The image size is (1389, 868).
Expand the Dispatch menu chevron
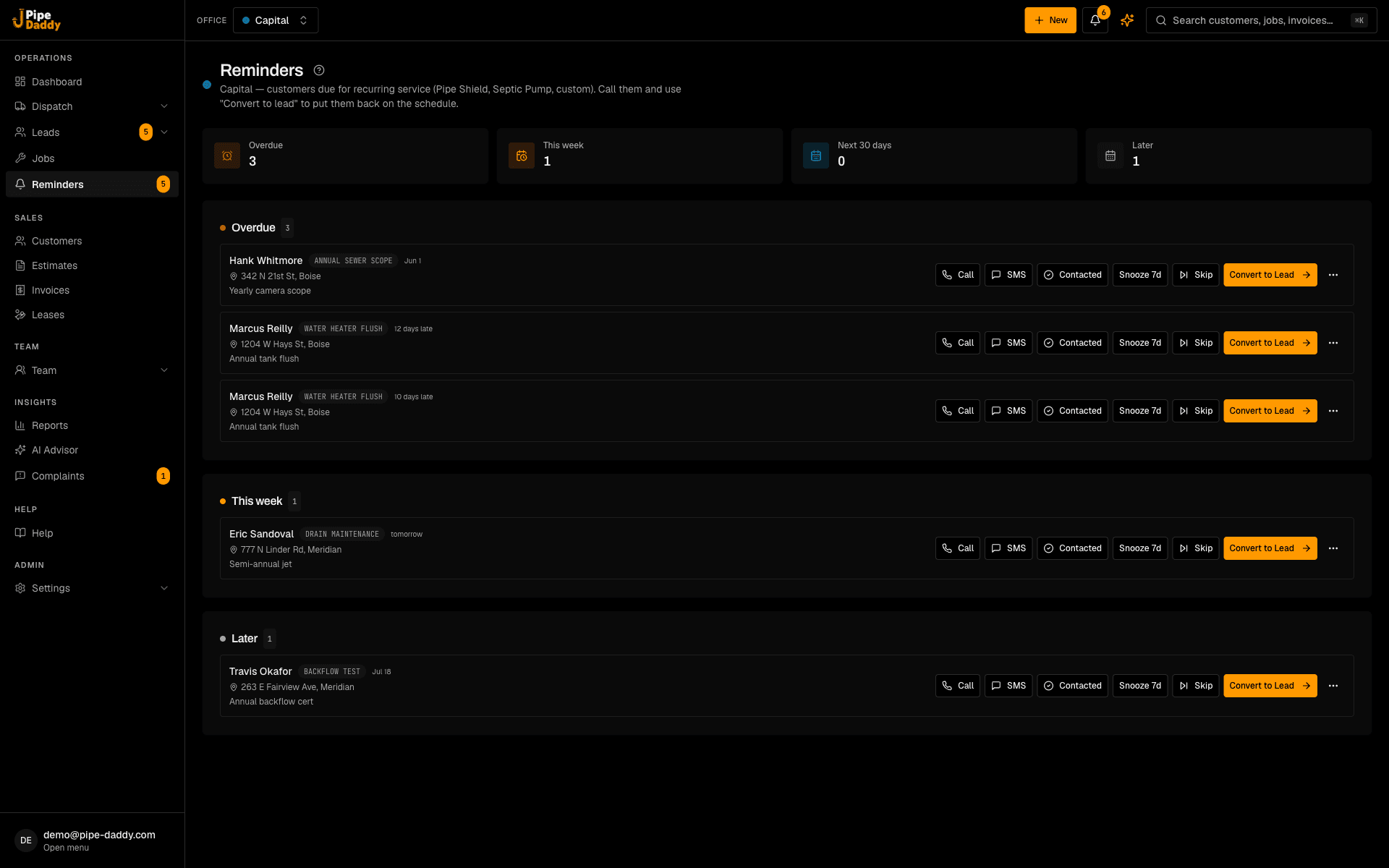164,106
